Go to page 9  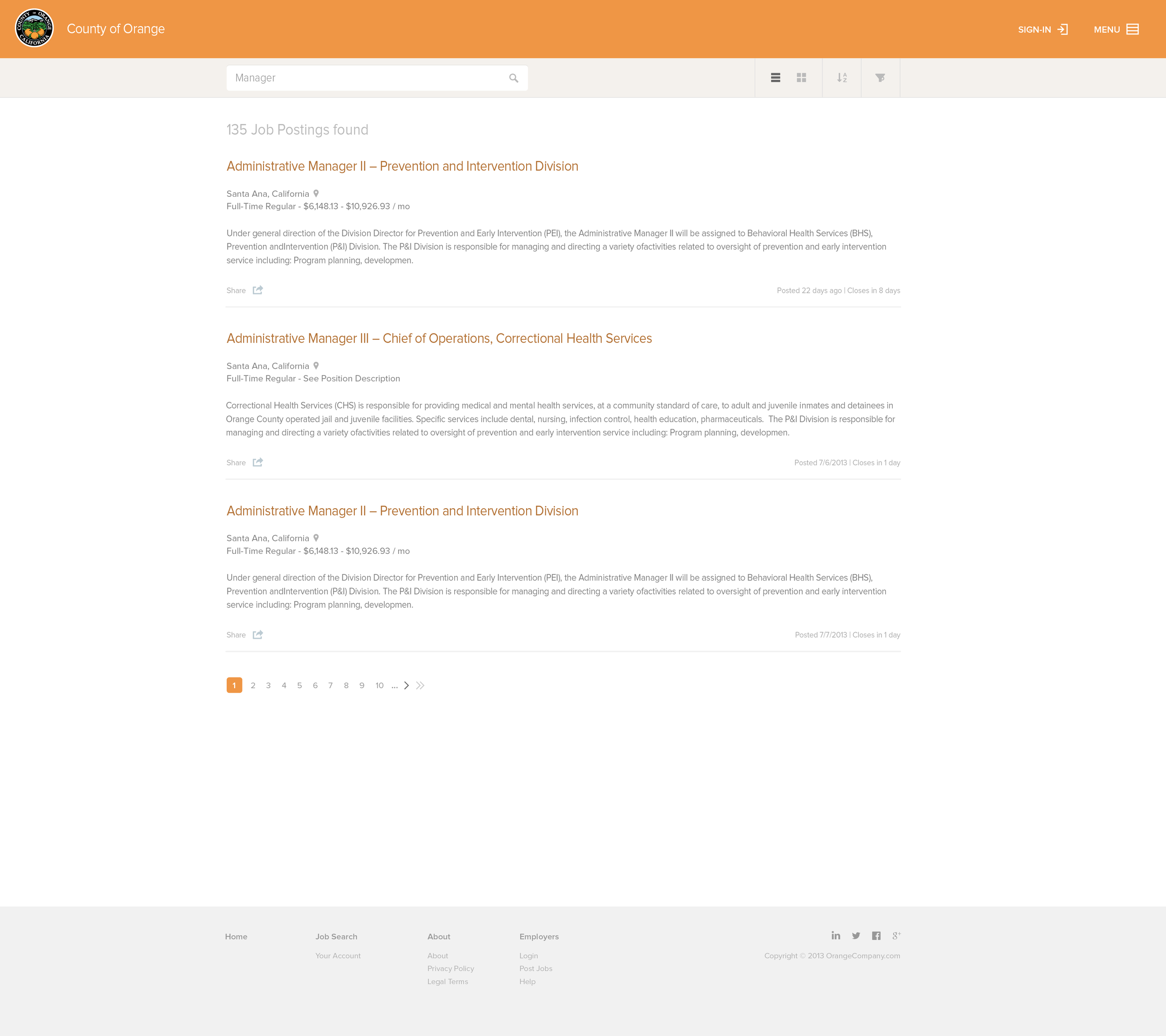pyautogui.click(x=361, y=685)
